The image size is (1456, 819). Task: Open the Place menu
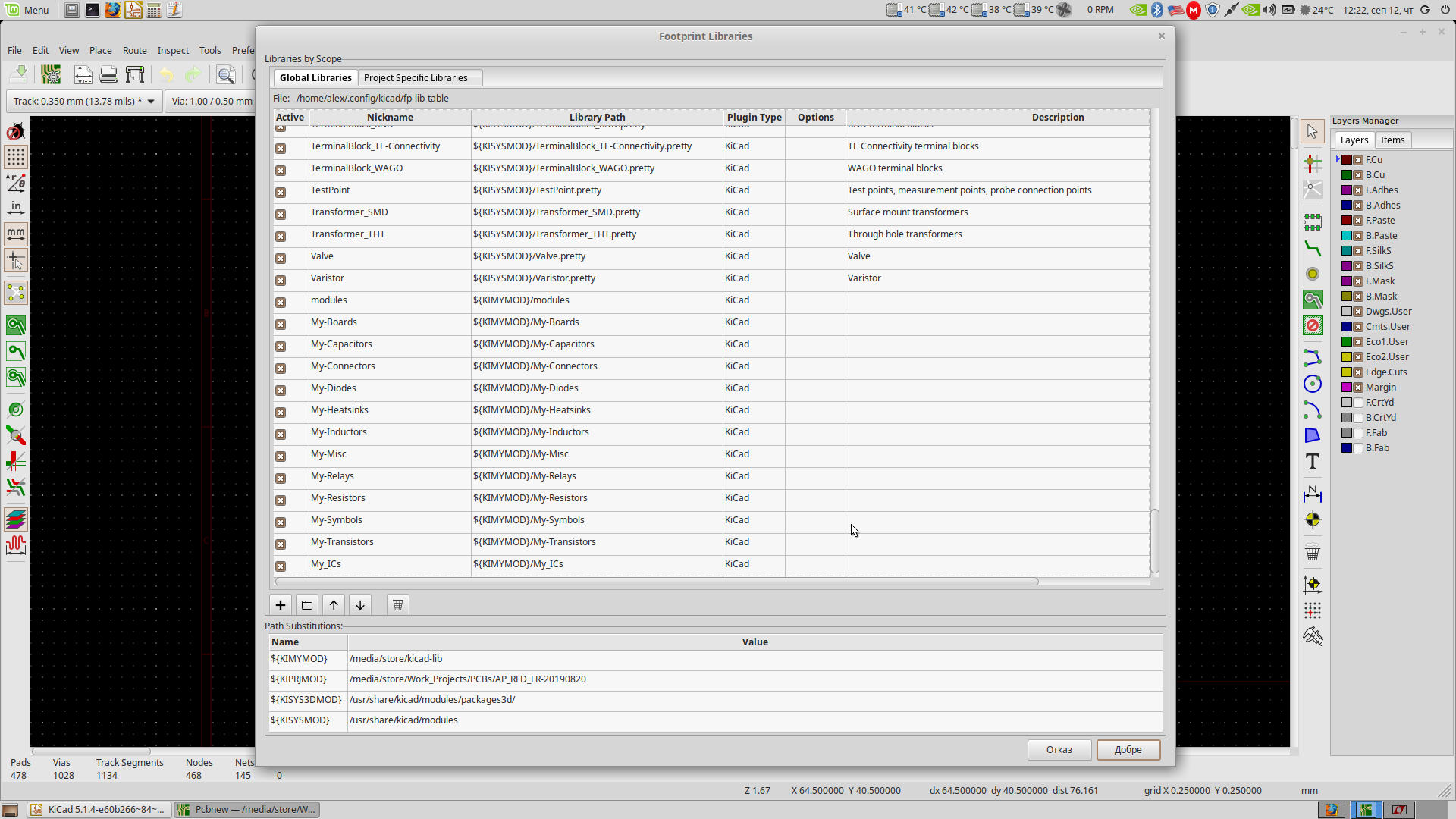[100, 50]
